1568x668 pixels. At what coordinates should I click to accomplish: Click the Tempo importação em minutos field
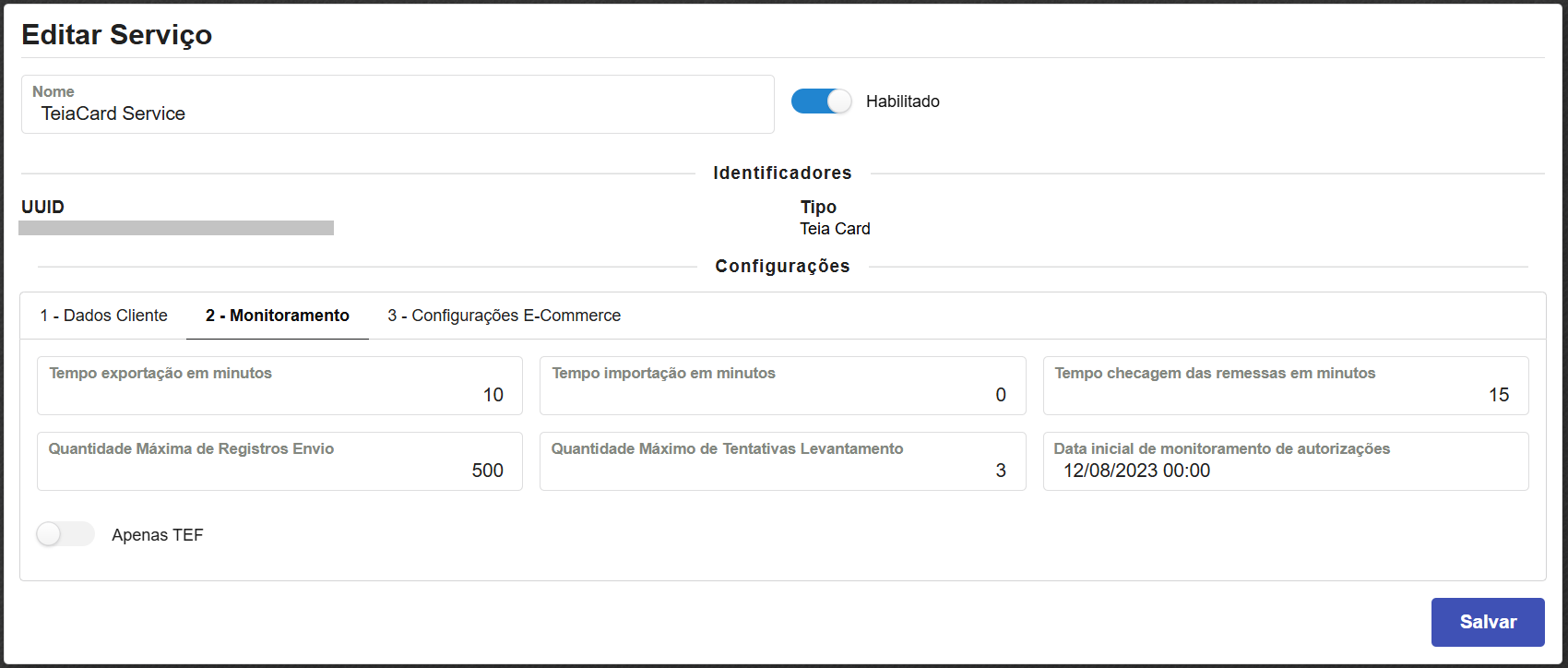[x=782, y=394]
